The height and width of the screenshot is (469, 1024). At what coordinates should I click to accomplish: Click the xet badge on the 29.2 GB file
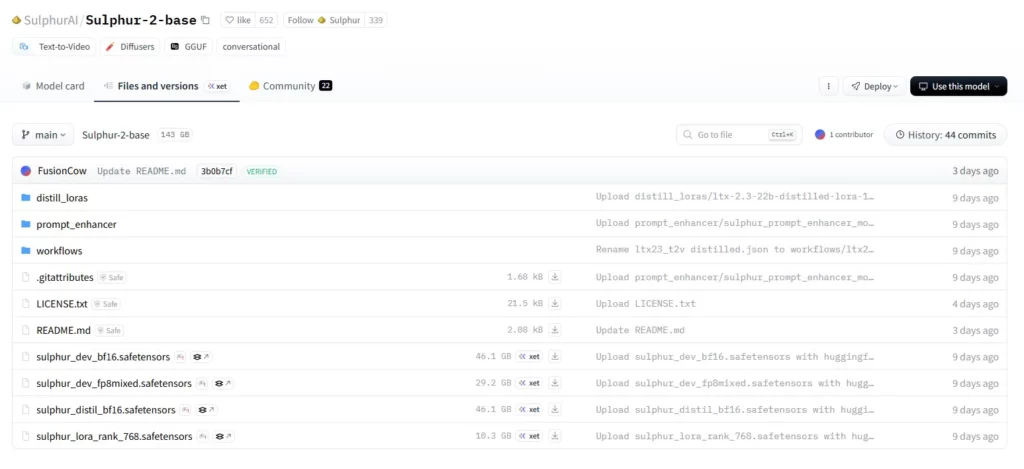530,383
